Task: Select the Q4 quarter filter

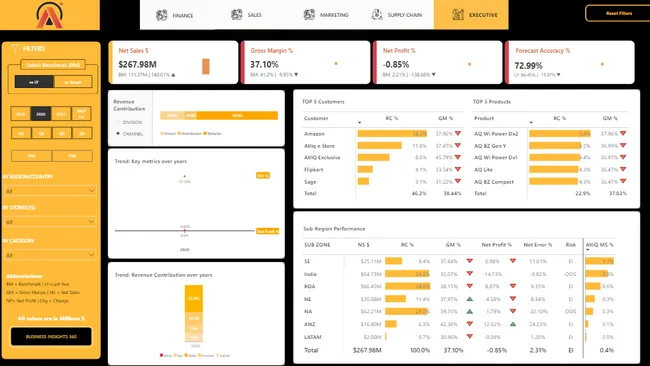Action: point(82,133)
